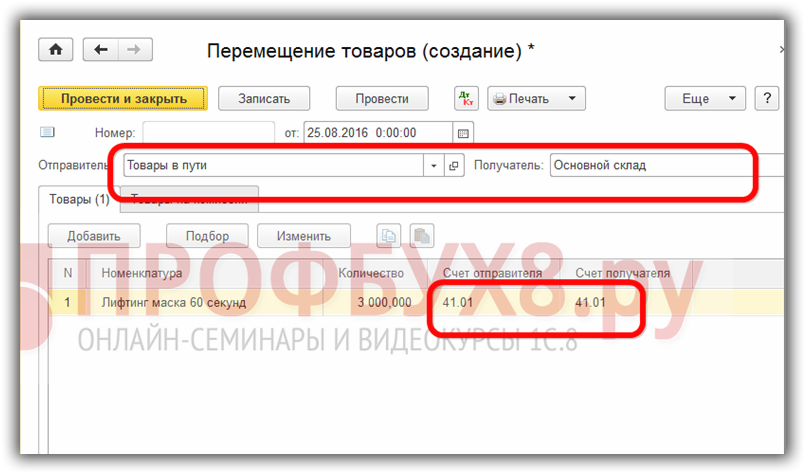The height and width of the screenshot is (474, 806).
Task: Click the Home icon button
Action: point(56,50)
